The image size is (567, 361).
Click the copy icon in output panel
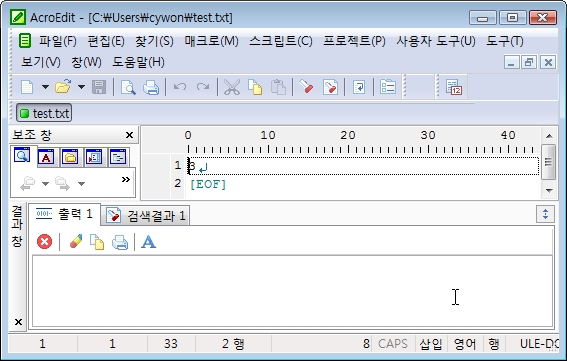point(97,242)
